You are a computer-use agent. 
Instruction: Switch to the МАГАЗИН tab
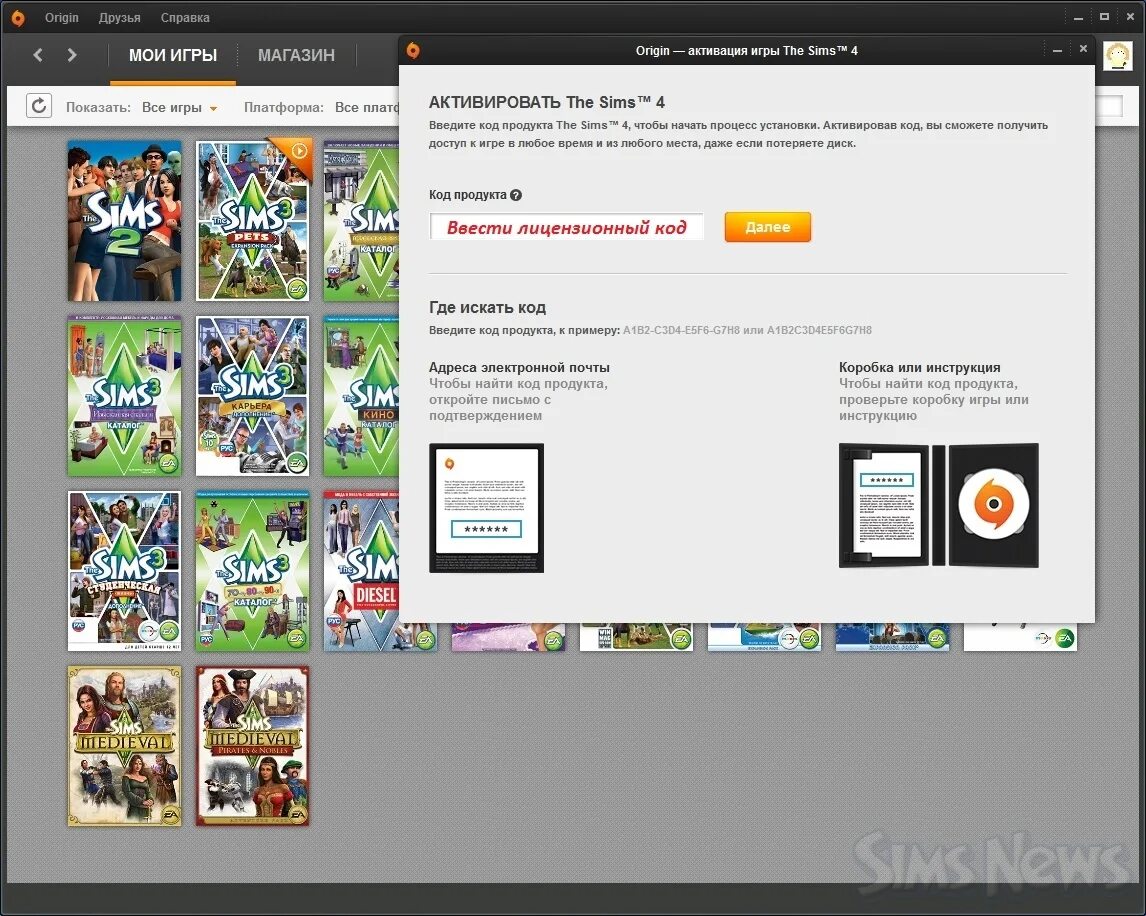(x=296, y=56)
